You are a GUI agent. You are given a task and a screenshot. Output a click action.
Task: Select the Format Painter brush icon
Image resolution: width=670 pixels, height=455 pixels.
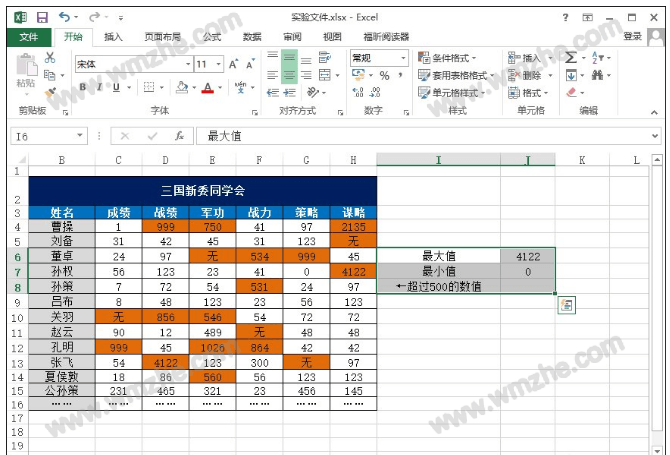pyautogui.click(x=50, y=92)
